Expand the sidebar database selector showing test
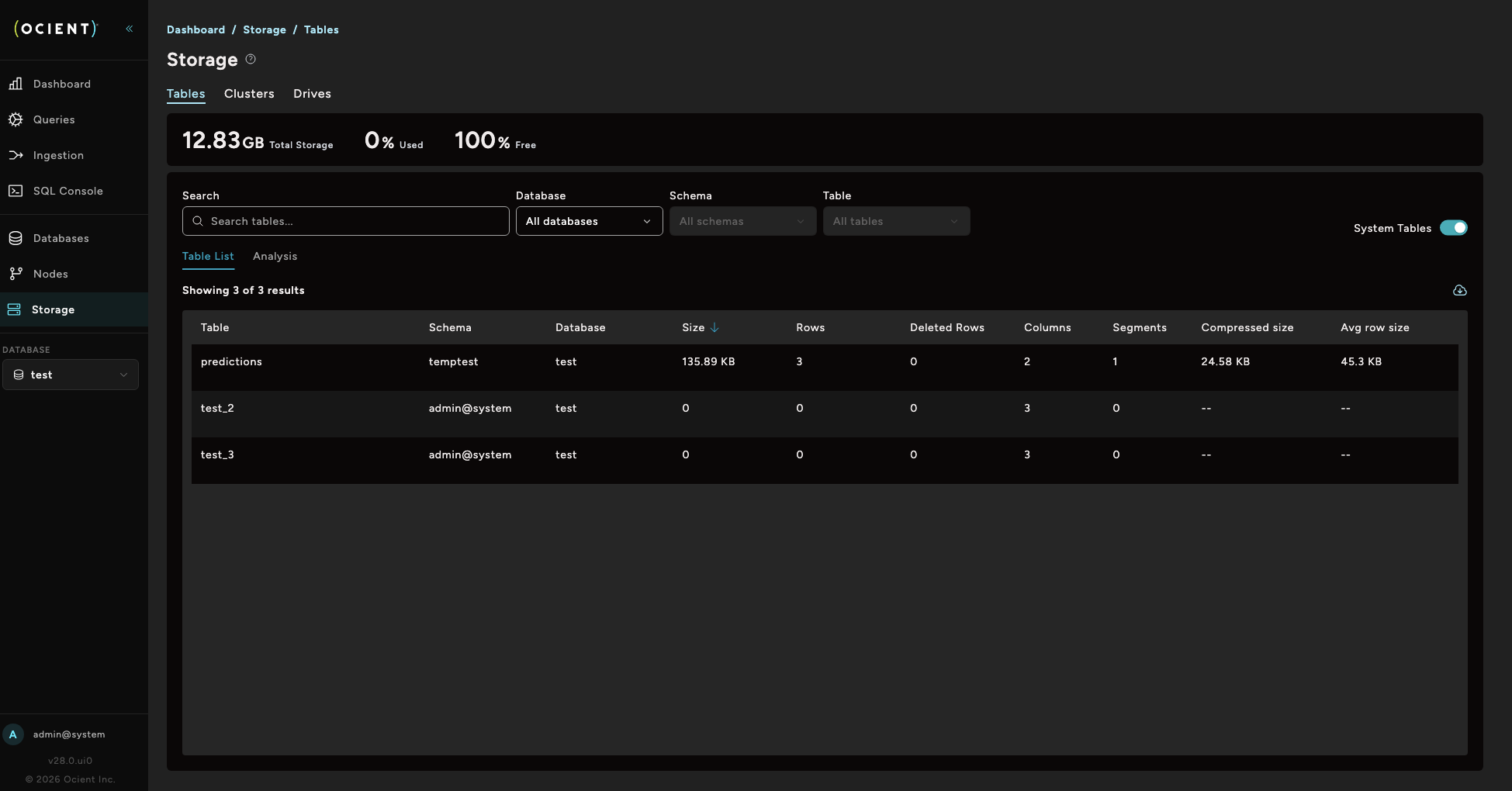 (71, 375)
